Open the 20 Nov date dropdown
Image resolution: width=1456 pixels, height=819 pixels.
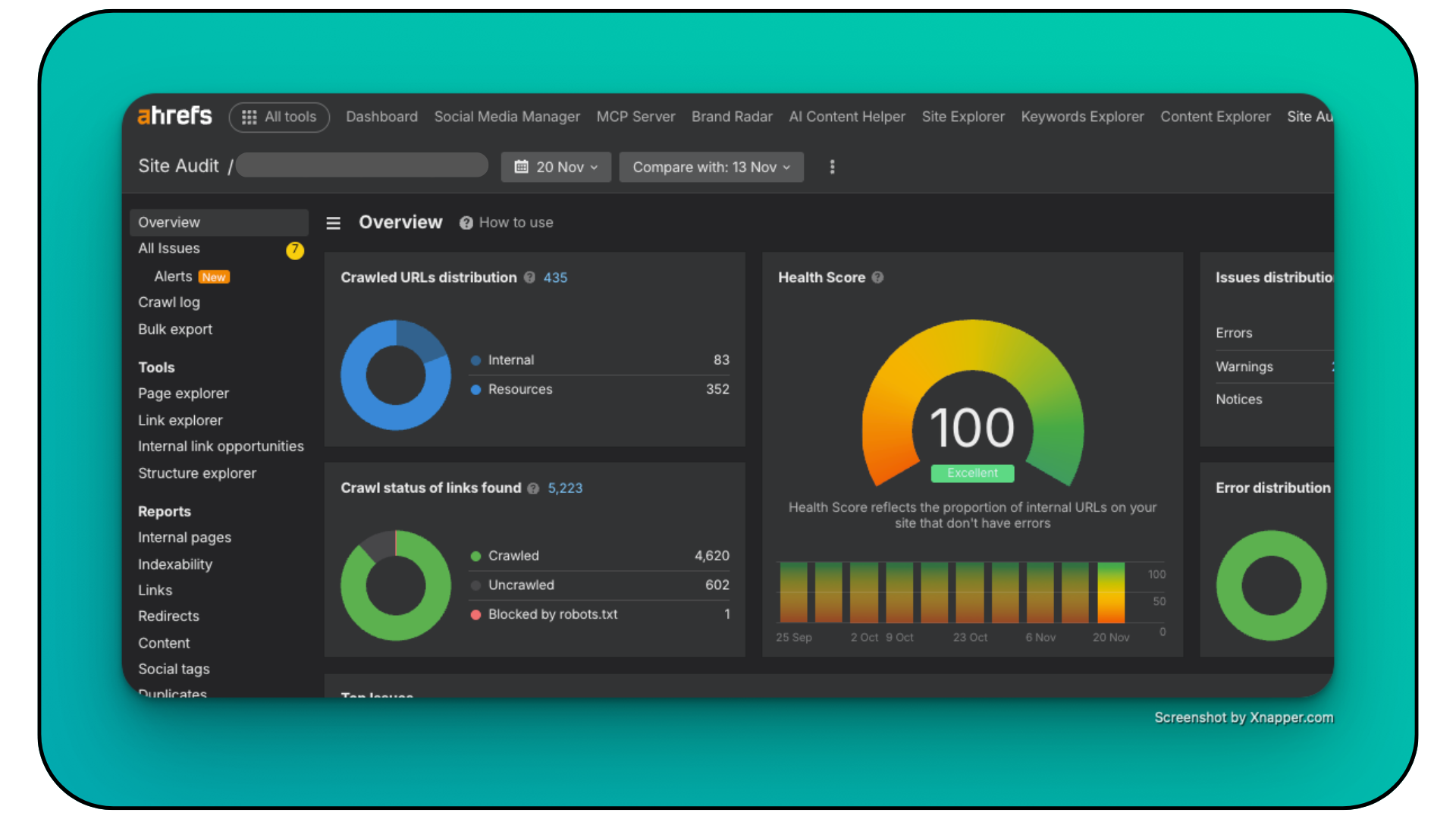pyautogui.click(x=556, y=167)
